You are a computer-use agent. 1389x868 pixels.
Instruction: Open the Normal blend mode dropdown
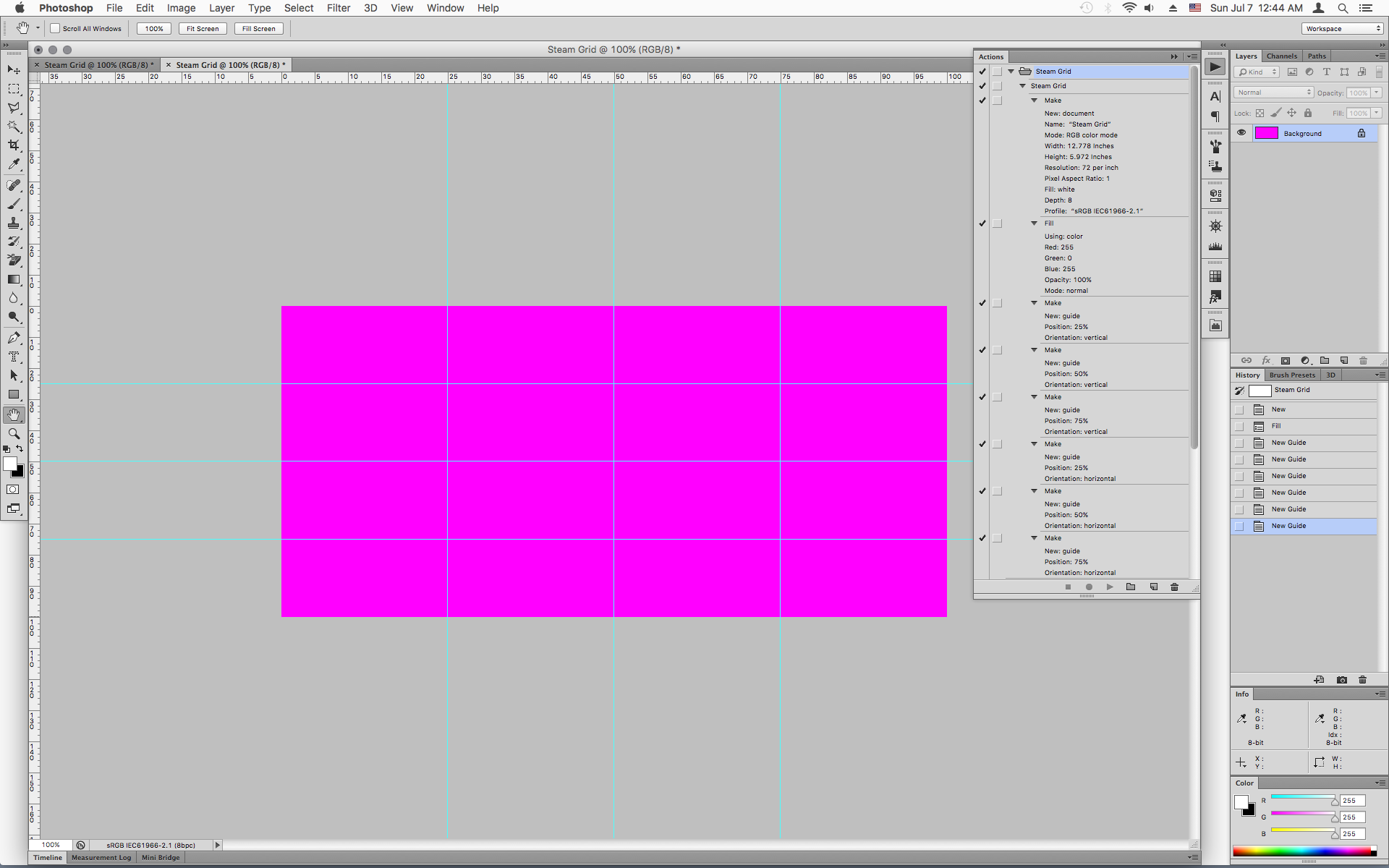[1273, 93]
